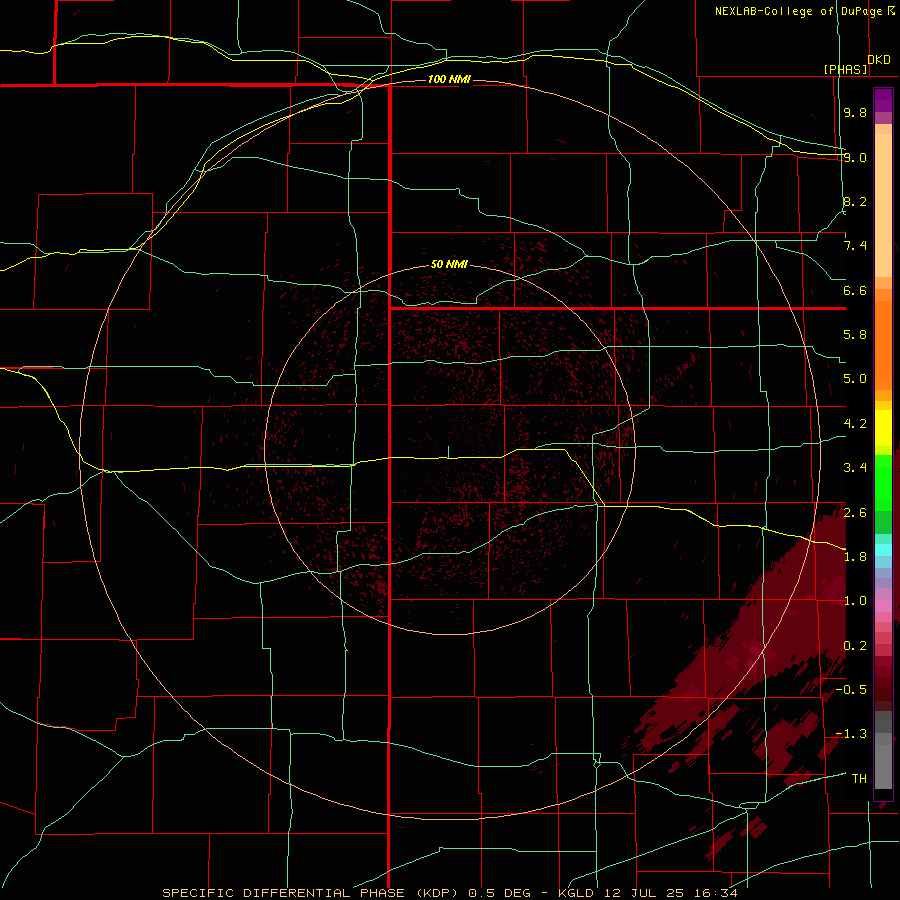This screenshot has height=900, width=900.
Task: Click the 6.6 scale value
Action: coord(855,290)
